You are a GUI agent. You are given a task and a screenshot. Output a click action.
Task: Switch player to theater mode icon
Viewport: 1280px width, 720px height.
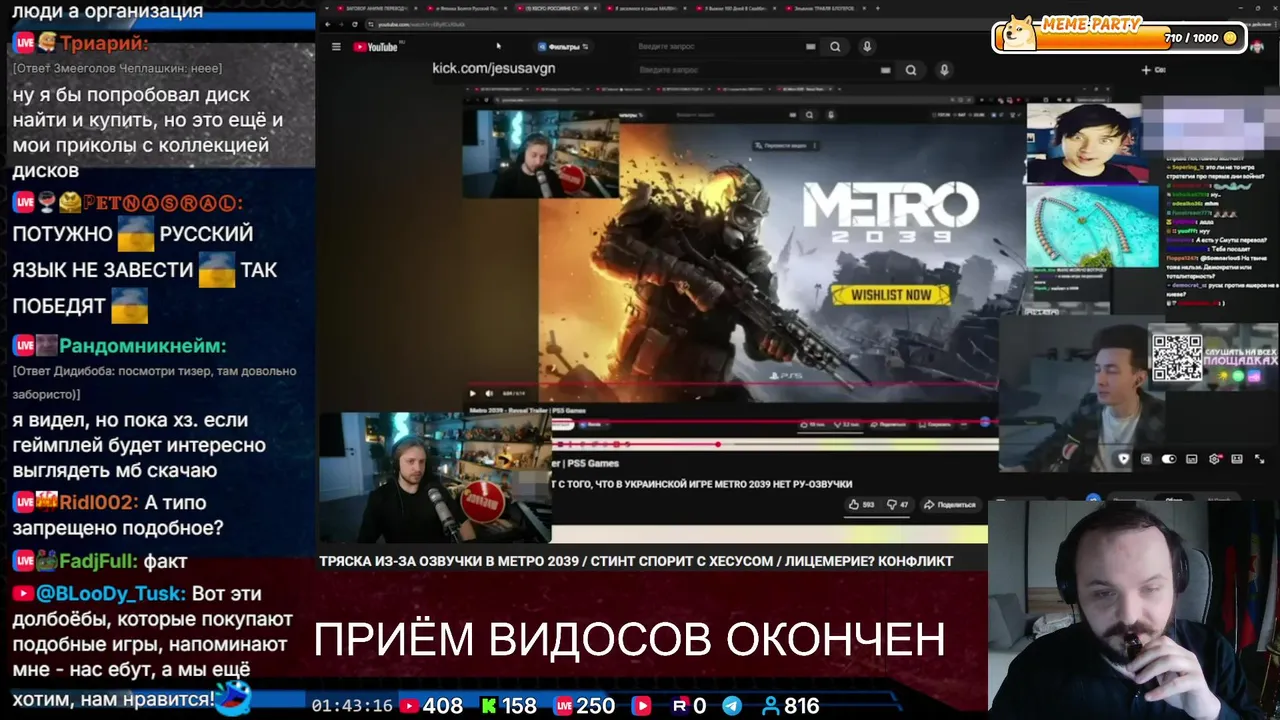click(x=1237, y=459)
